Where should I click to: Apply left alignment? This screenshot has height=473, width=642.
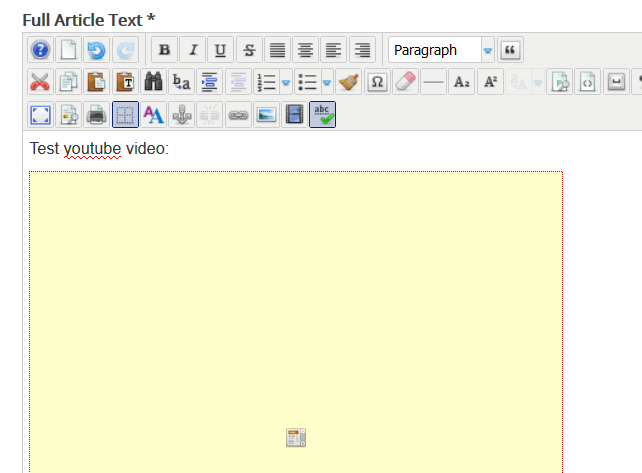[x=334, y=50]
